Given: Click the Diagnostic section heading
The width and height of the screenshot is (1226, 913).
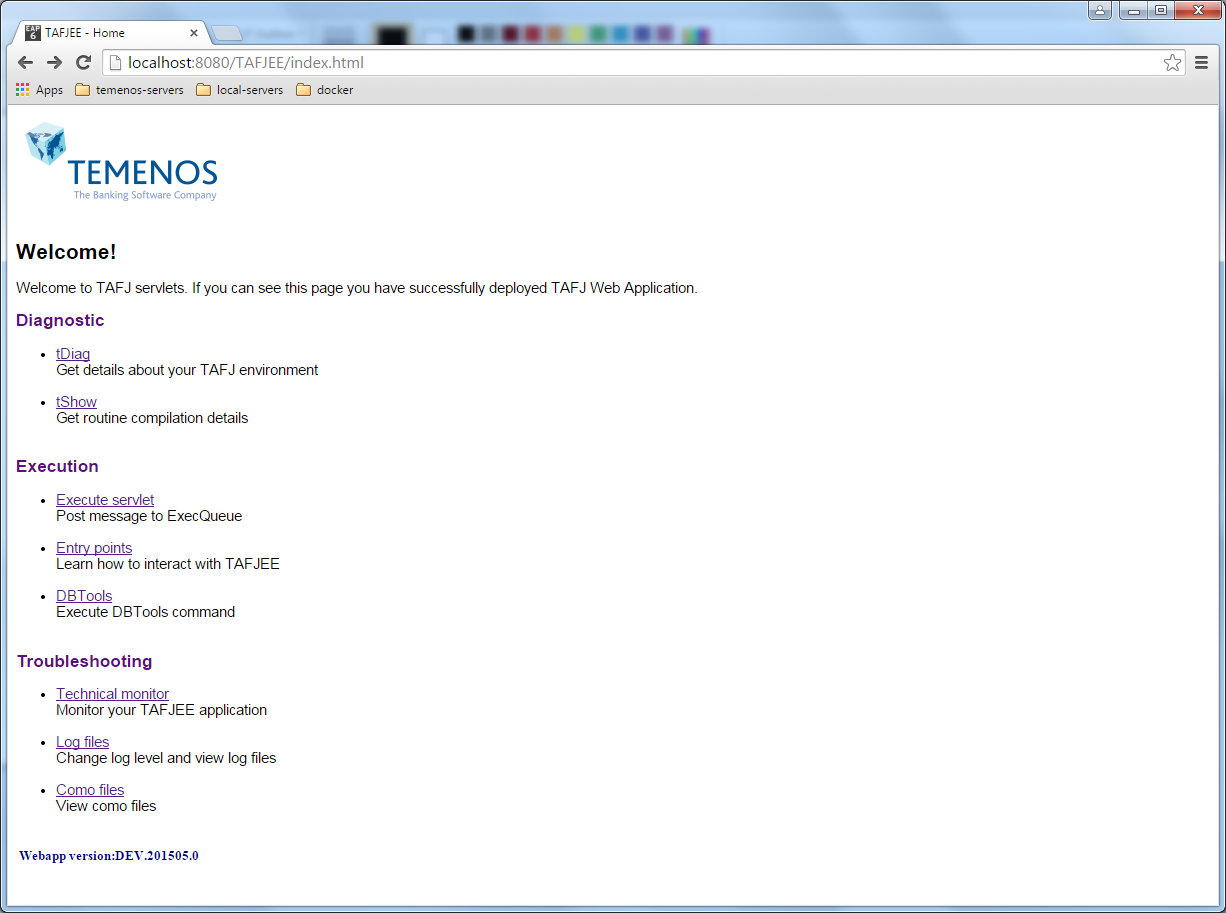Looking at the screenshot, I should tap(60, 320).
